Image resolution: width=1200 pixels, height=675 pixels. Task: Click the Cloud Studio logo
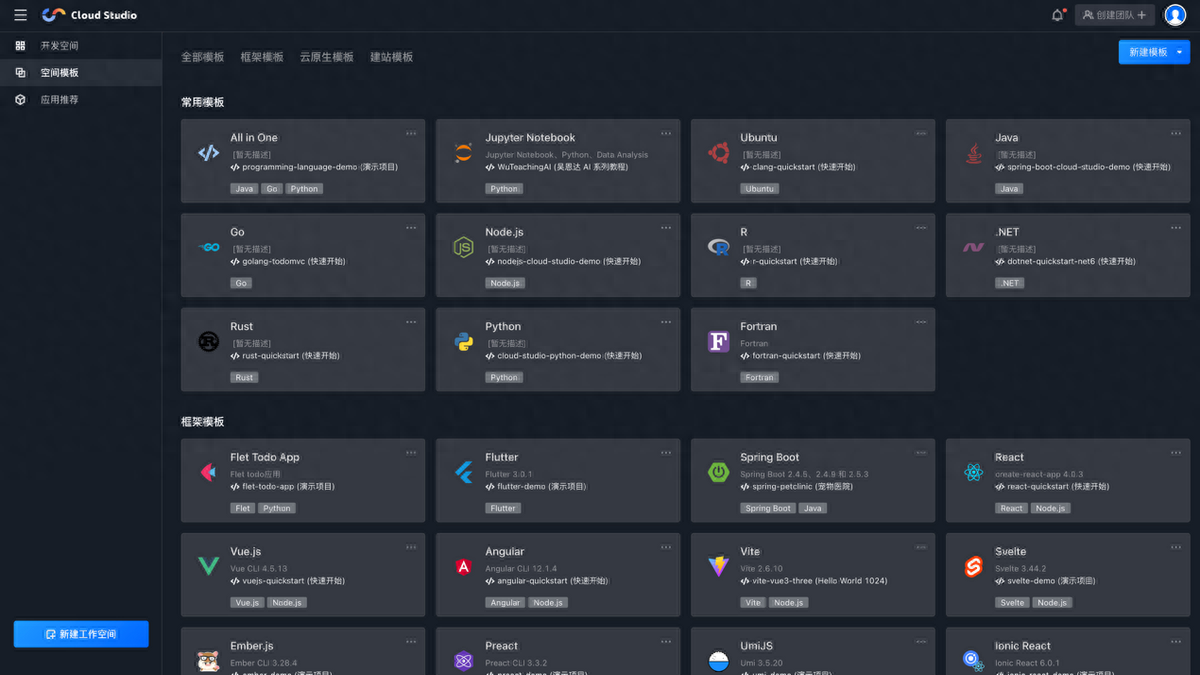[x=89, y=15]
